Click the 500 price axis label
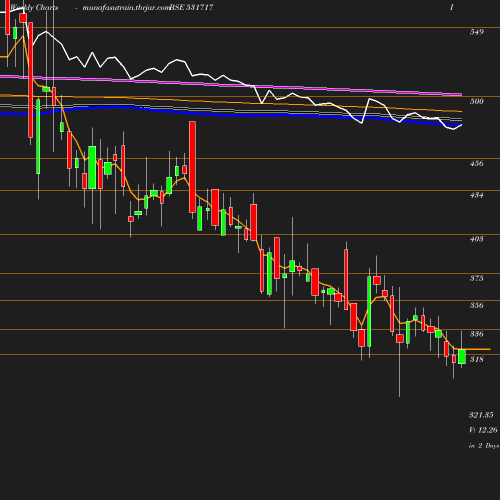 coord(476,101)
